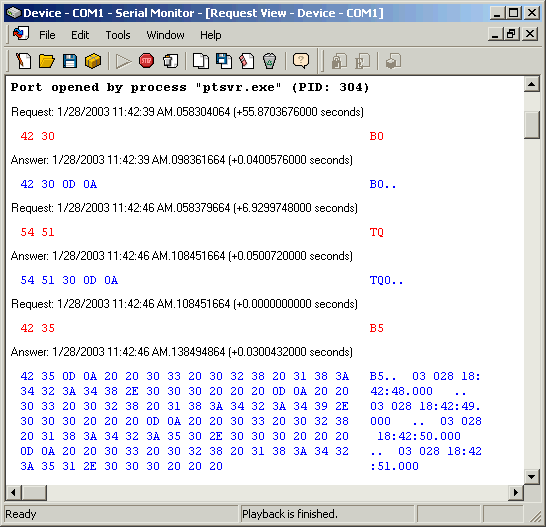Open the File menu

47,35
